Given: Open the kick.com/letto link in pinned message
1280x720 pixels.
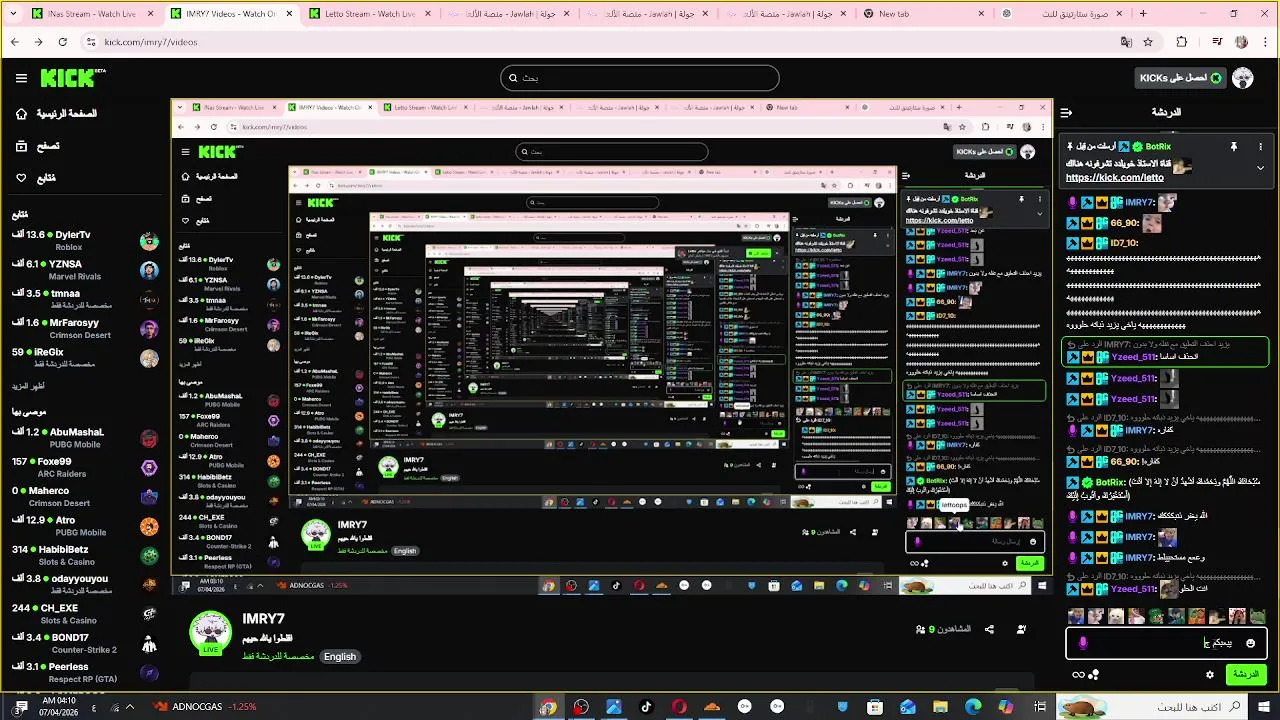Looking at the screenshot, I should coord(1115,178).
